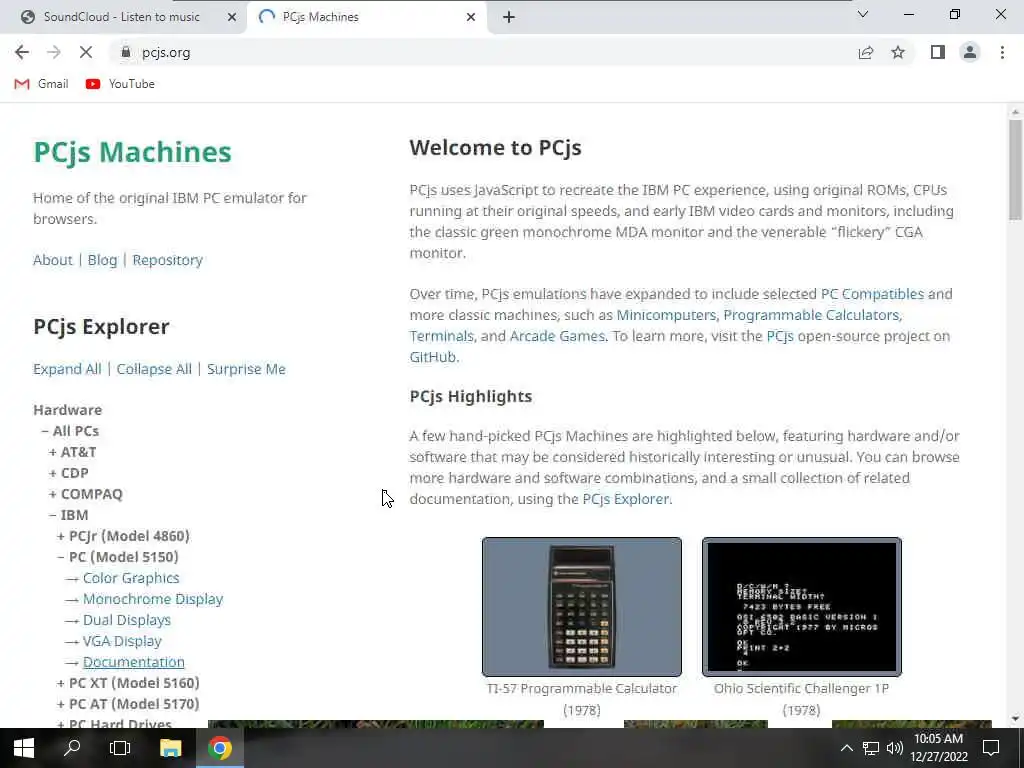Open the YouTube bookmark
Viewport: 1024px width, 768px height.
pyautogui.click(x=120, y=84)
